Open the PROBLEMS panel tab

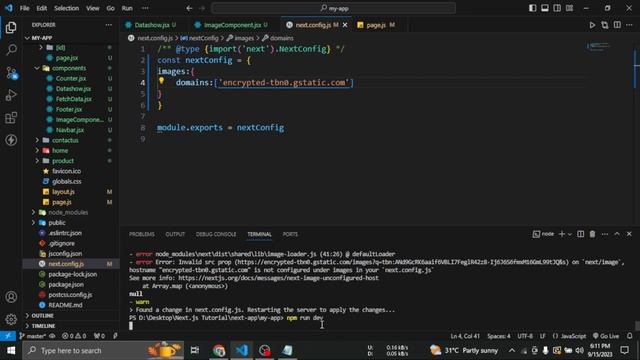142,234
